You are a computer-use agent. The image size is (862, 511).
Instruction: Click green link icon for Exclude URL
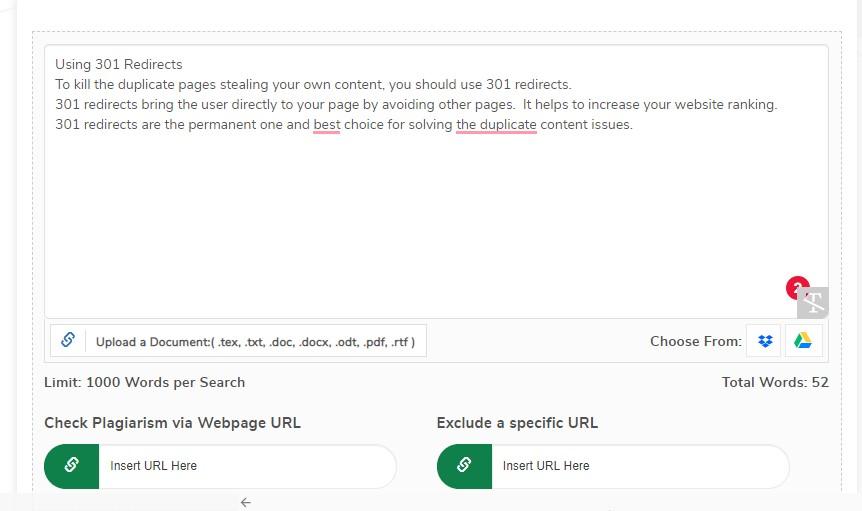click(x=464, y=465)
